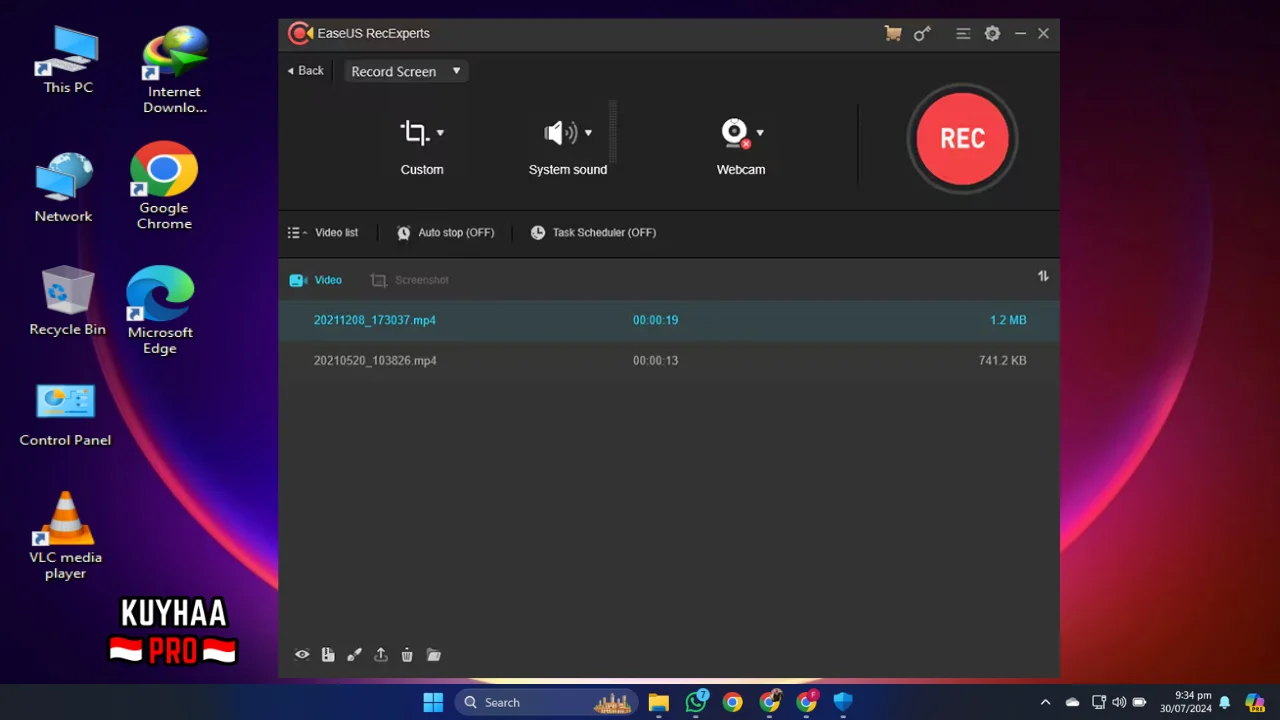1280x720 pixels.
Task: Click the sort order arrows icon
Action: click(1043, 276)
